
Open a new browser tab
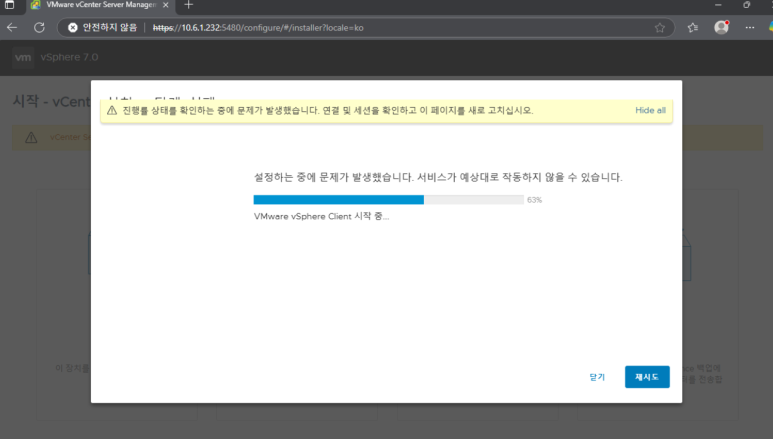(188, 5)
